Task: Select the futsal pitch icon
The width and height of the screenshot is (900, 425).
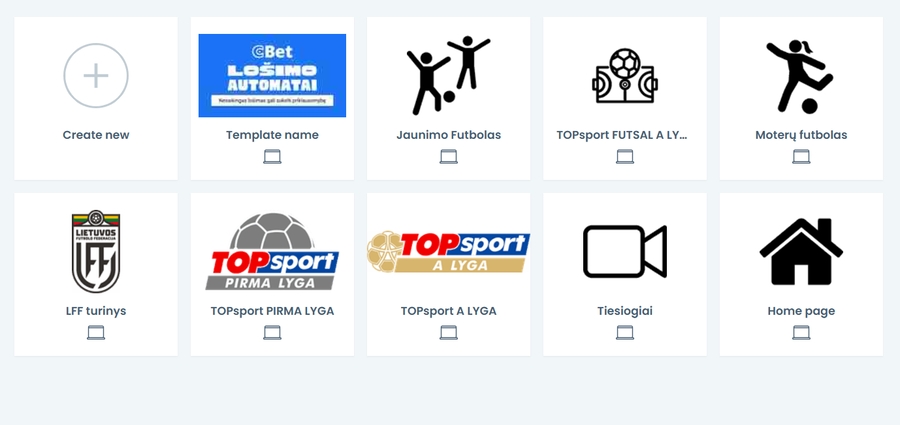Action: click(625, 76)
